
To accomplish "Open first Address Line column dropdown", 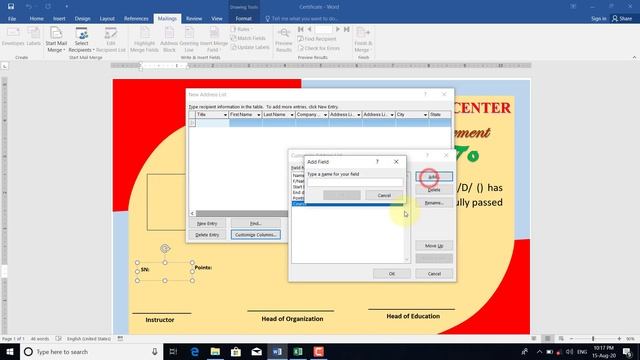I will pos(359,115).
